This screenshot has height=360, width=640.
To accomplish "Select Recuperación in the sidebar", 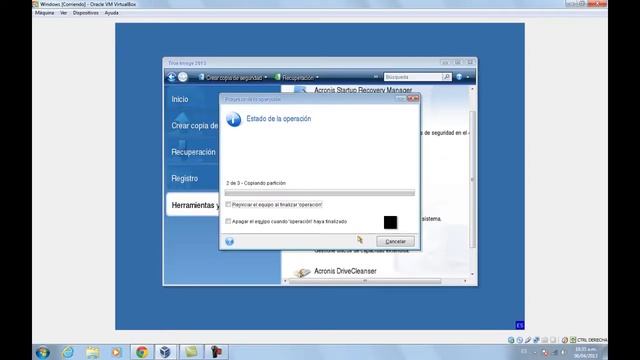I will tap(193, 152).
